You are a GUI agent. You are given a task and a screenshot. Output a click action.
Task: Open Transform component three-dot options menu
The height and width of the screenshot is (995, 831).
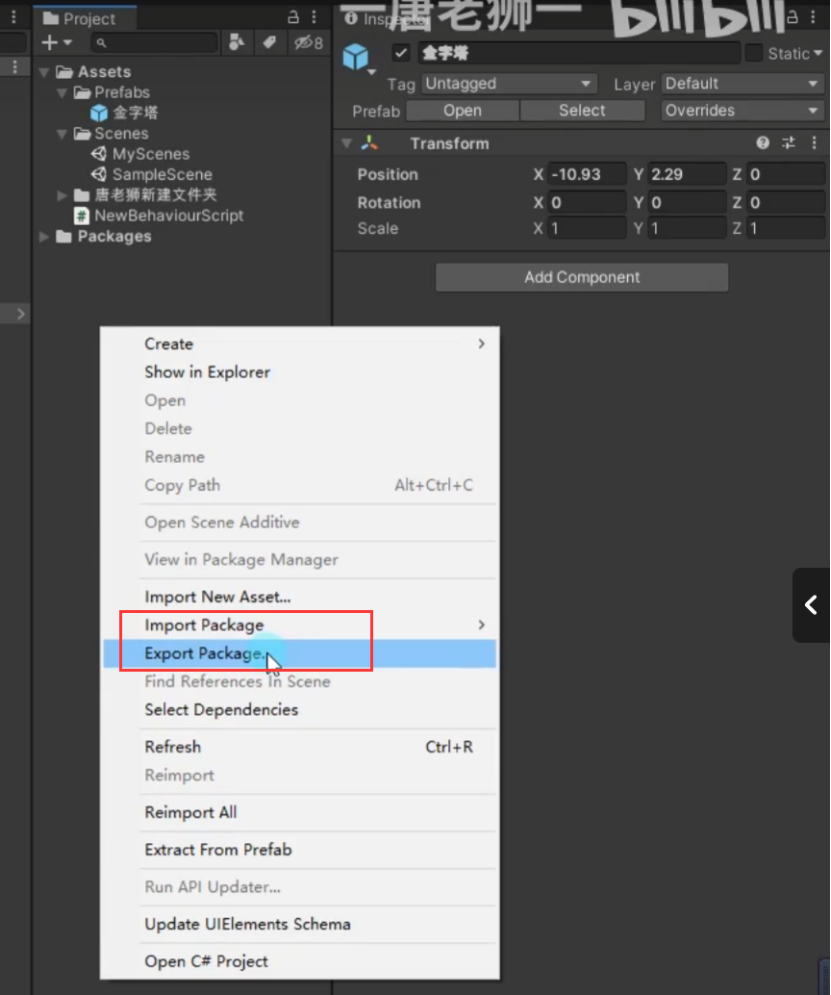(x=815, y=143)
